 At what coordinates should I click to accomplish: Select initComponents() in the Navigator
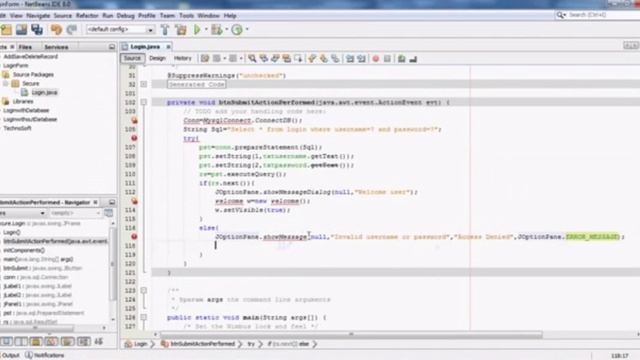[x=24, y=250]
